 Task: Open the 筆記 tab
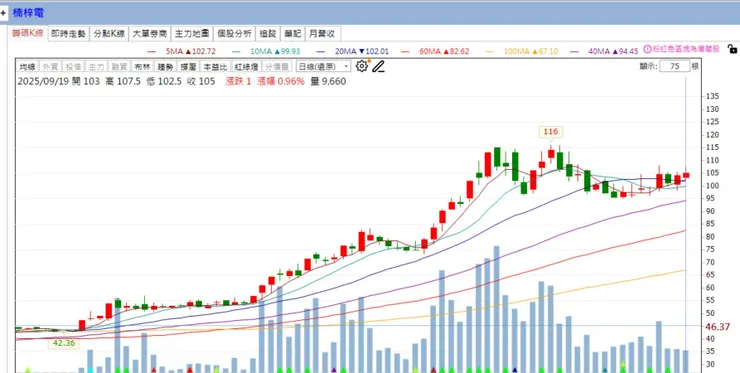pyautogui.click(x=293, y=34)
